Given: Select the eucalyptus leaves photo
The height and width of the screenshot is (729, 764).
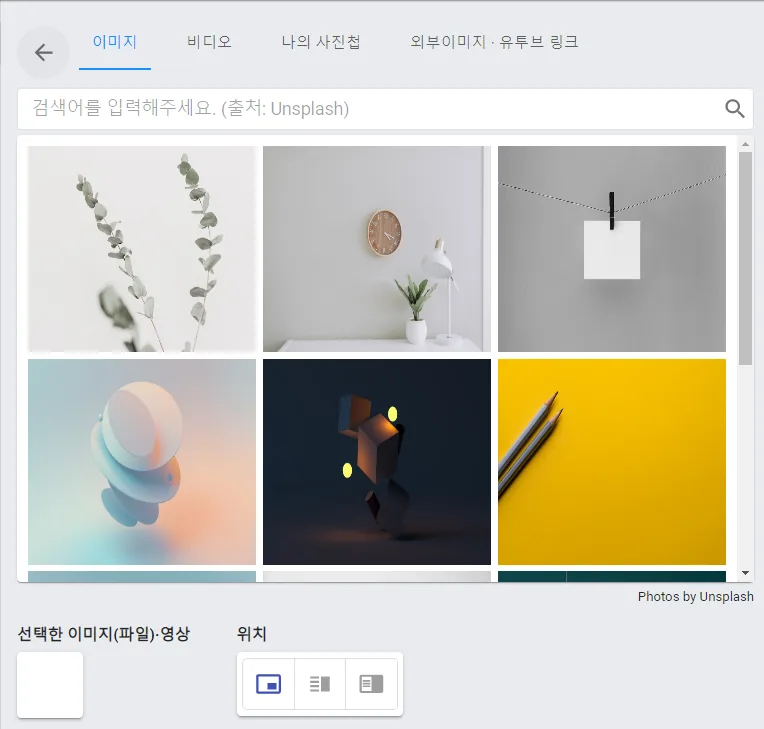Looking at the screenshot, I should pyautogui.click(x=142, y=249).
